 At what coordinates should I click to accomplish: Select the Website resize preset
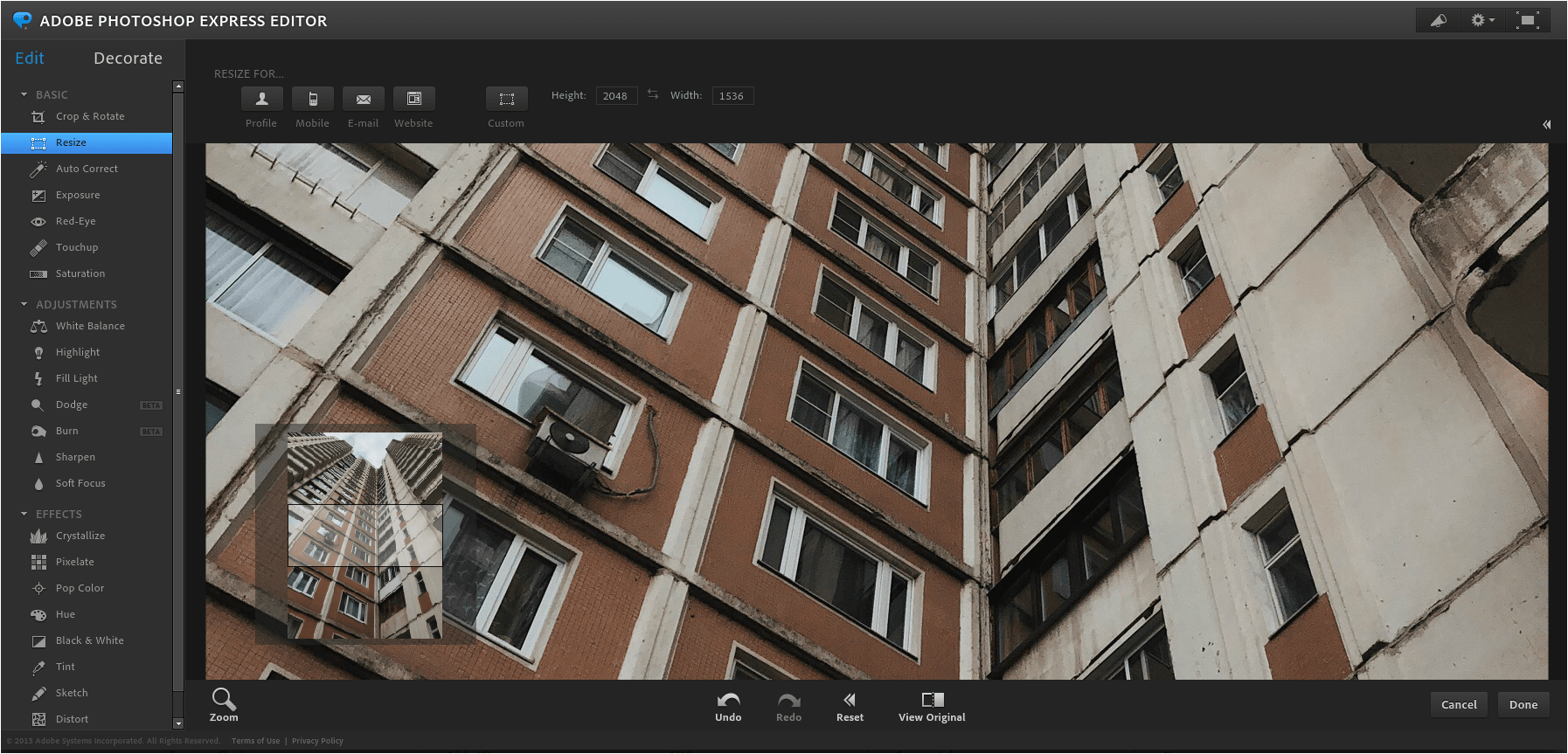point(413,99)
